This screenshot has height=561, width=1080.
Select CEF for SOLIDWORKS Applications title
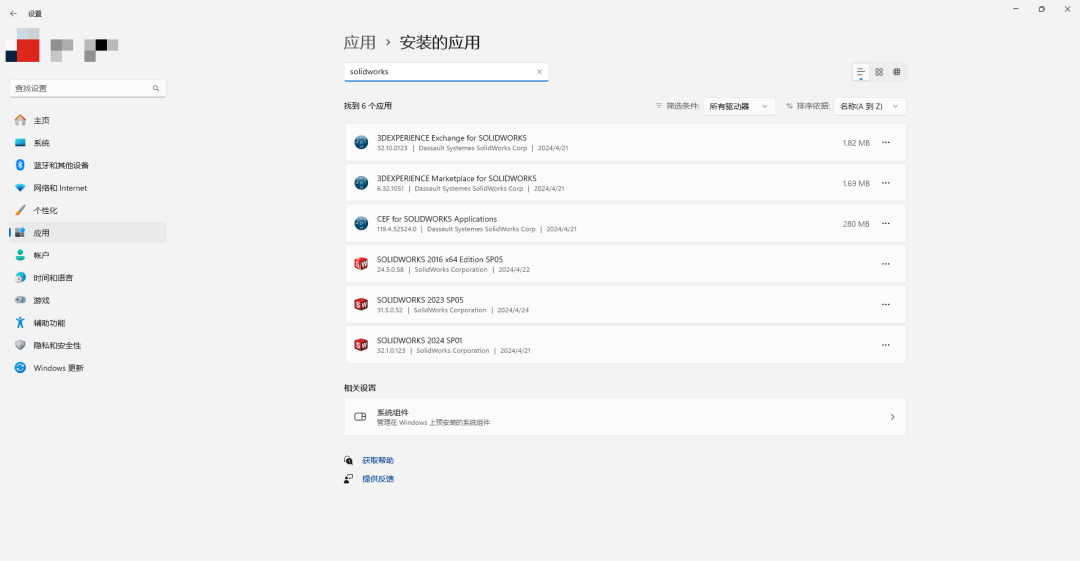[x=437, y=219]
